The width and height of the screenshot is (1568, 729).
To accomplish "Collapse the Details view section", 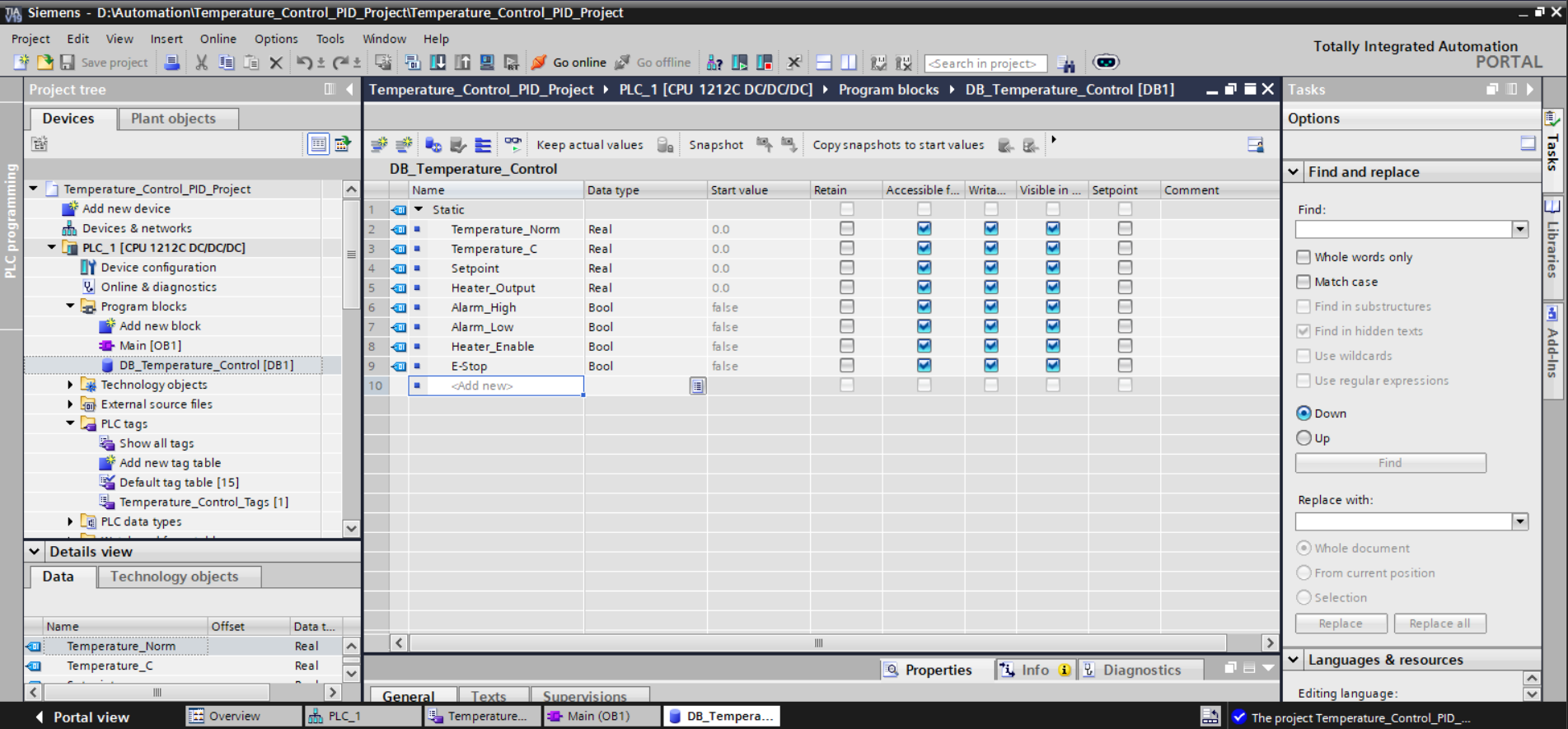I will [x=34, y=551].
